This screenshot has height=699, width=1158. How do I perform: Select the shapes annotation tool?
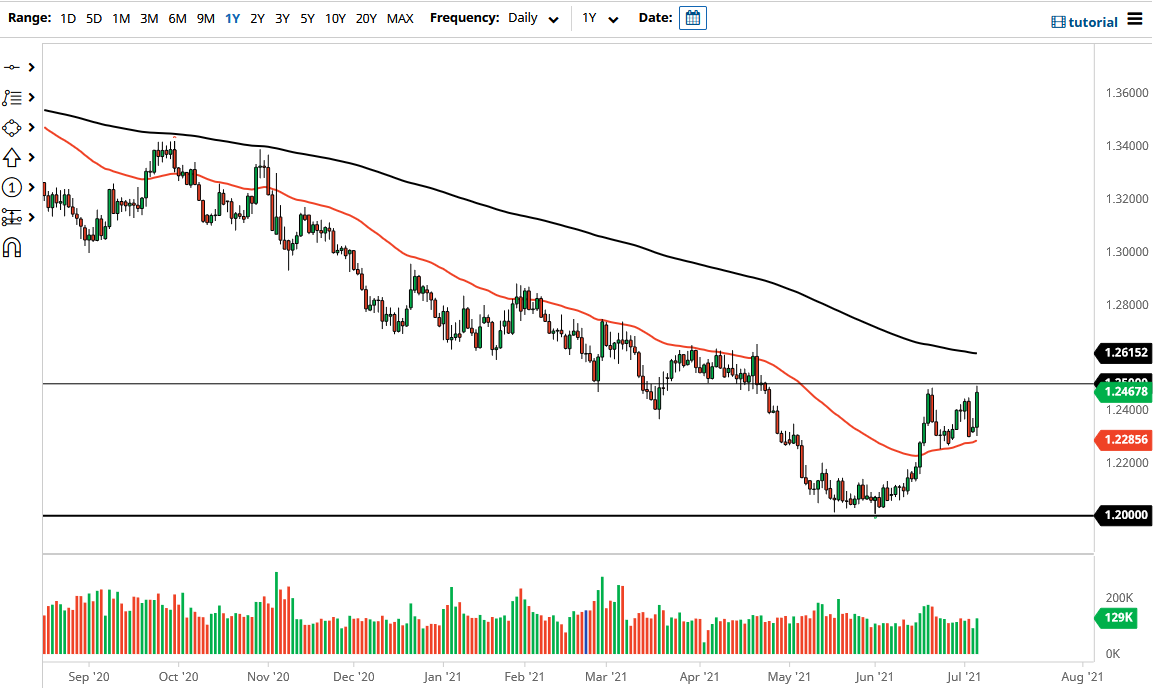pos(13,127)
